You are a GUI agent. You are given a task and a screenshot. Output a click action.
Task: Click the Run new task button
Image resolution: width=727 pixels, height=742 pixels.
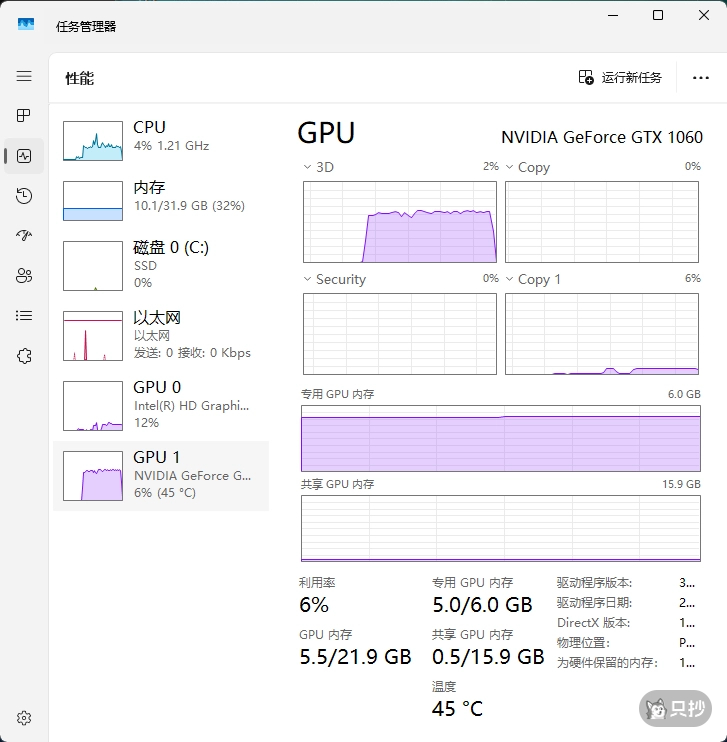tap(620, 78)
